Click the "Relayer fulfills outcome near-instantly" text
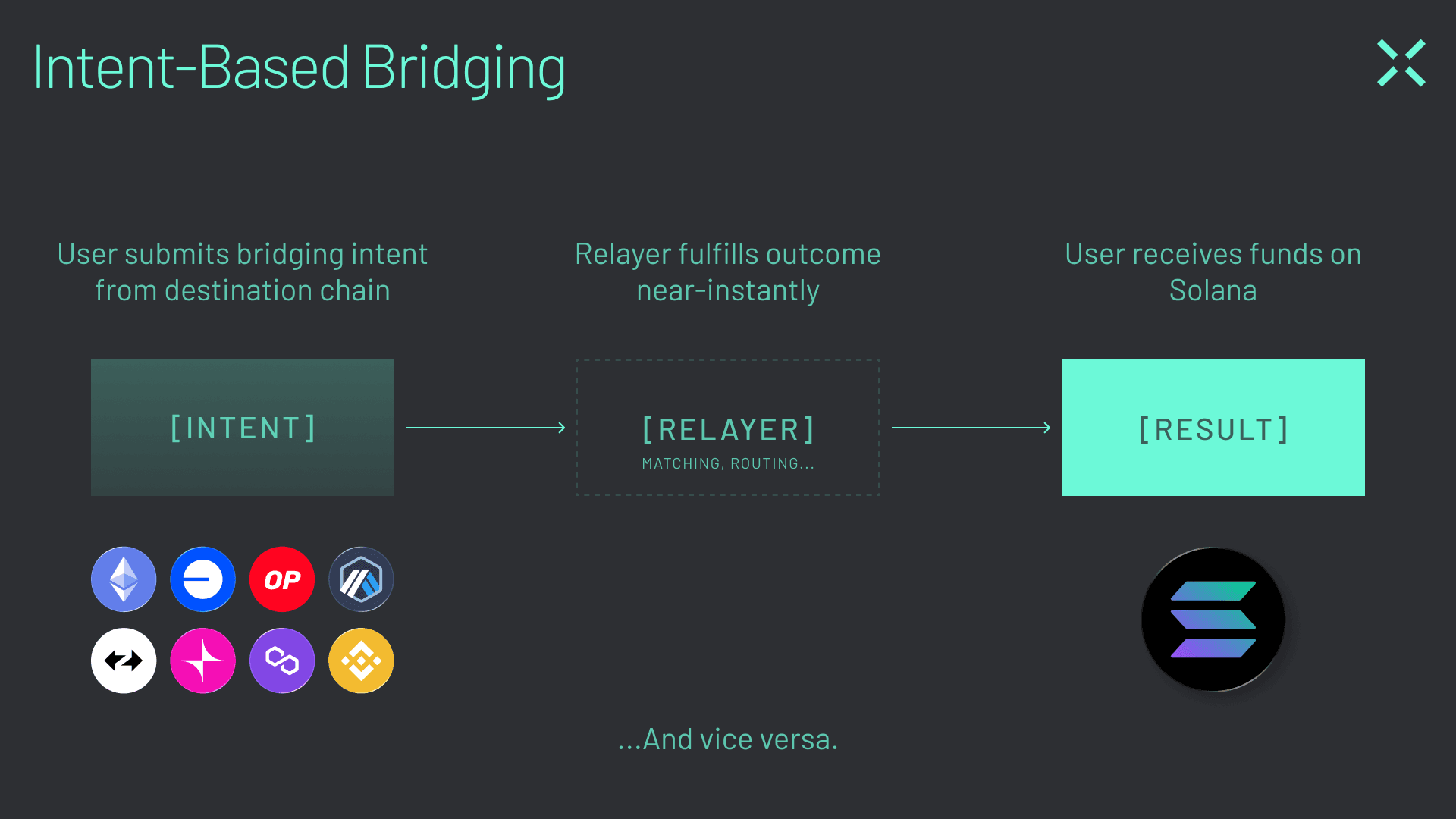1456x819 pixels. coord(728,271)
